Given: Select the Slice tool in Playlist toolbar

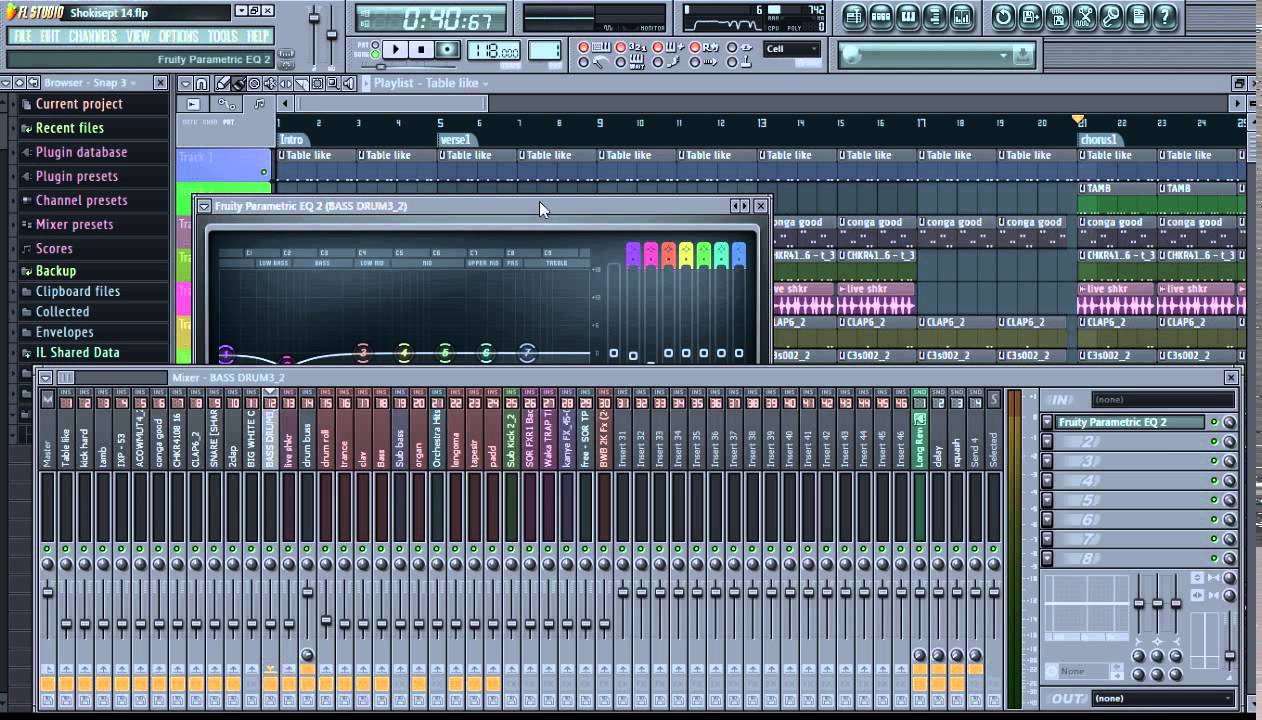Looking at the screenshot, I should (302, 83).
